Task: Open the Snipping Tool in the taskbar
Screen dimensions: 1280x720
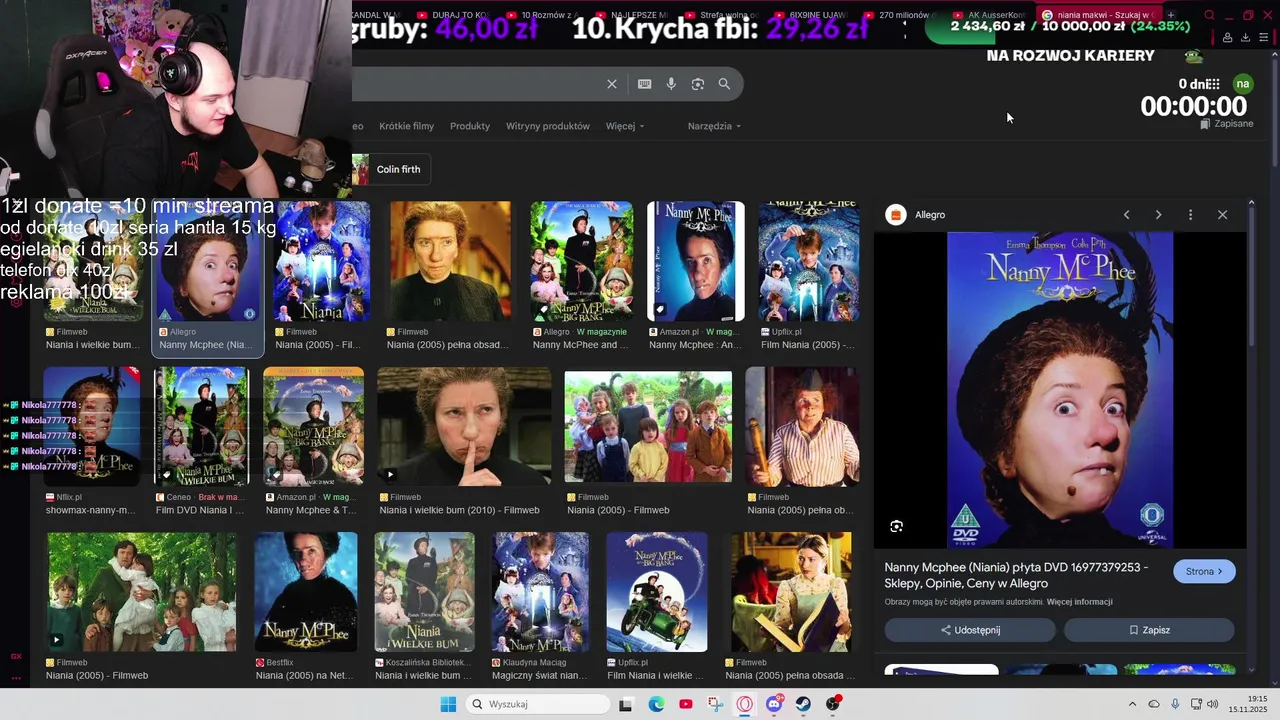Action: [716, 704]
